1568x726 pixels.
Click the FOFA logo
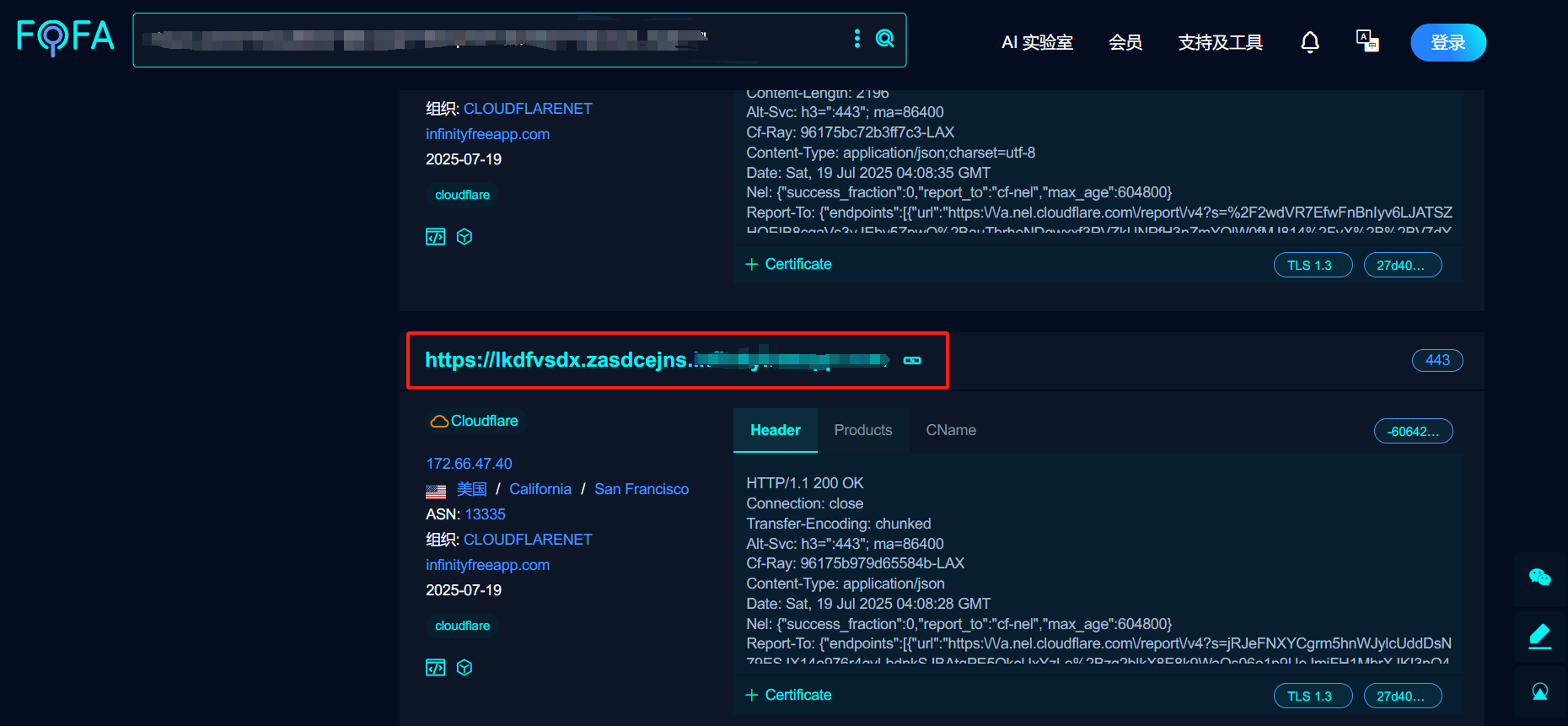point(65,37)
